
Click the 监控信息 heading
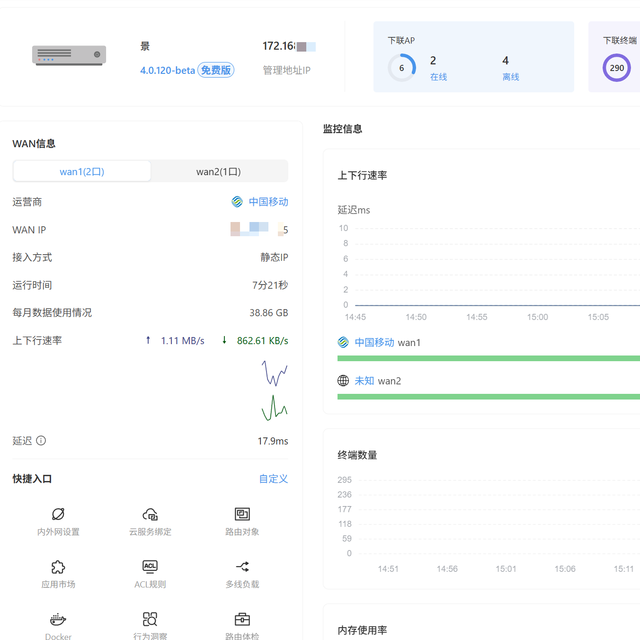point(342,129)
